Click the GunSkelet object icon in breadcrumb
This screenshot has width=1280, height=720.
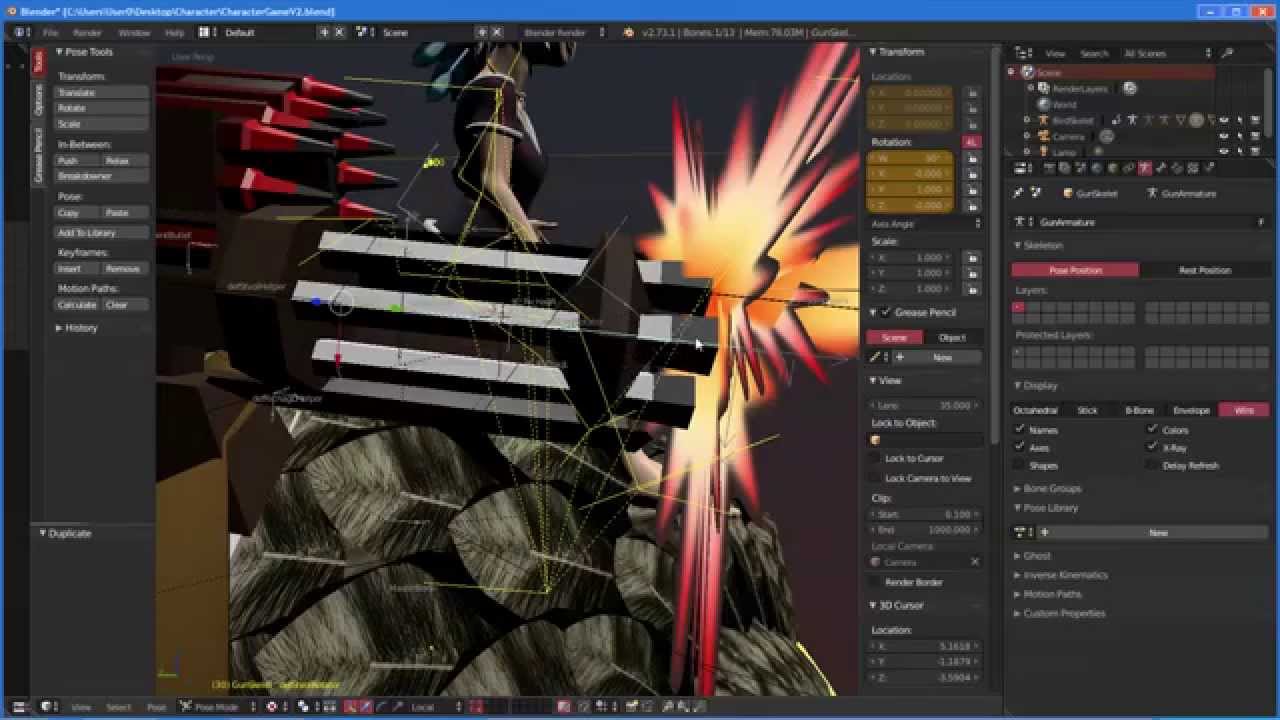(x=1068, y=193)
